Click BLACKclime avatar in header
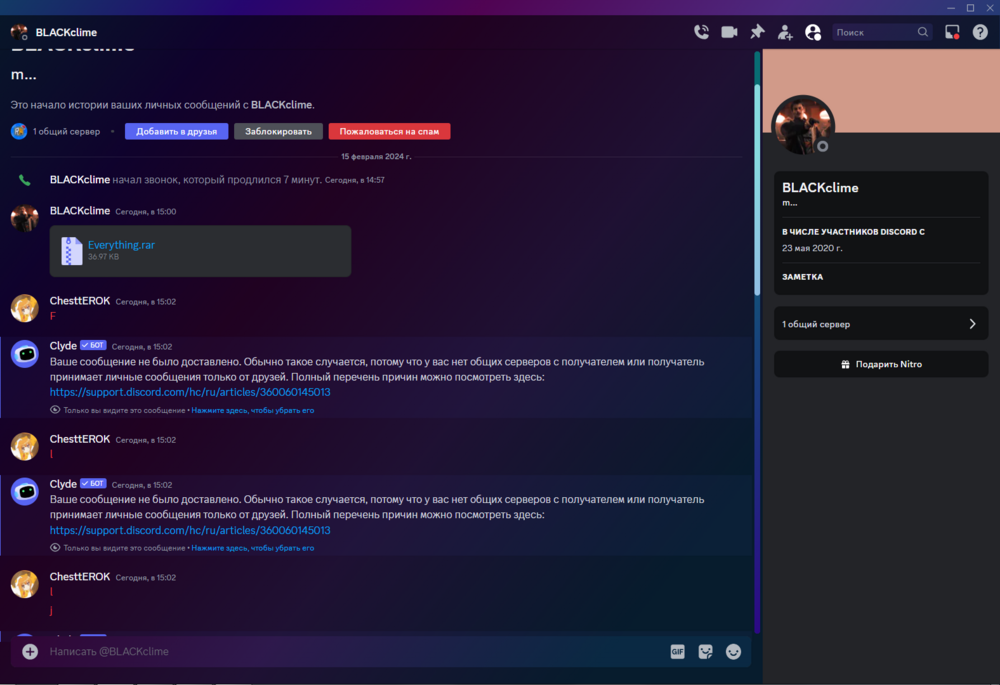Image resolution: width=1000 pixels, height=685 pixels. 19,32
